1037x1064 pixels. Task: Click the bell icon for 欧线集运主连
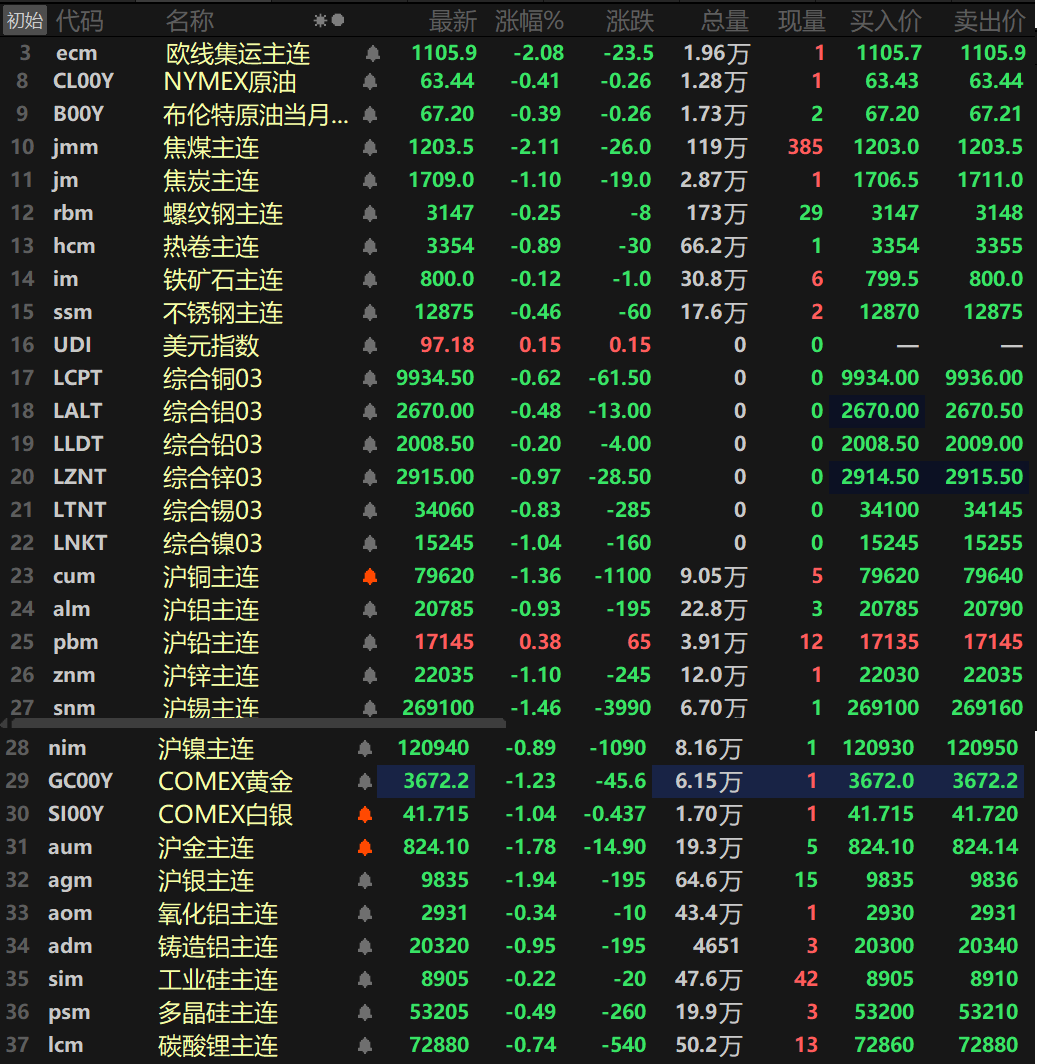(x=370, y=54)
